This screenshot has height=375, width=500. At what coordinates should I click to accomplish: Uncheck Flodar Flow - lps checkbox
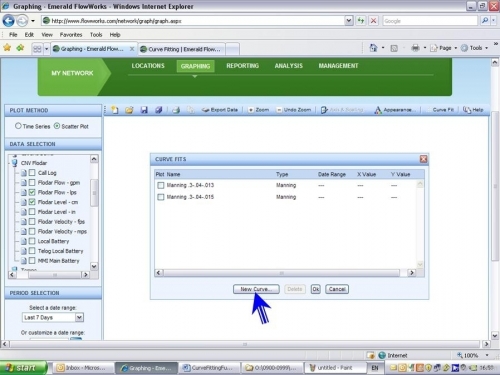click(x=32, y=192)
